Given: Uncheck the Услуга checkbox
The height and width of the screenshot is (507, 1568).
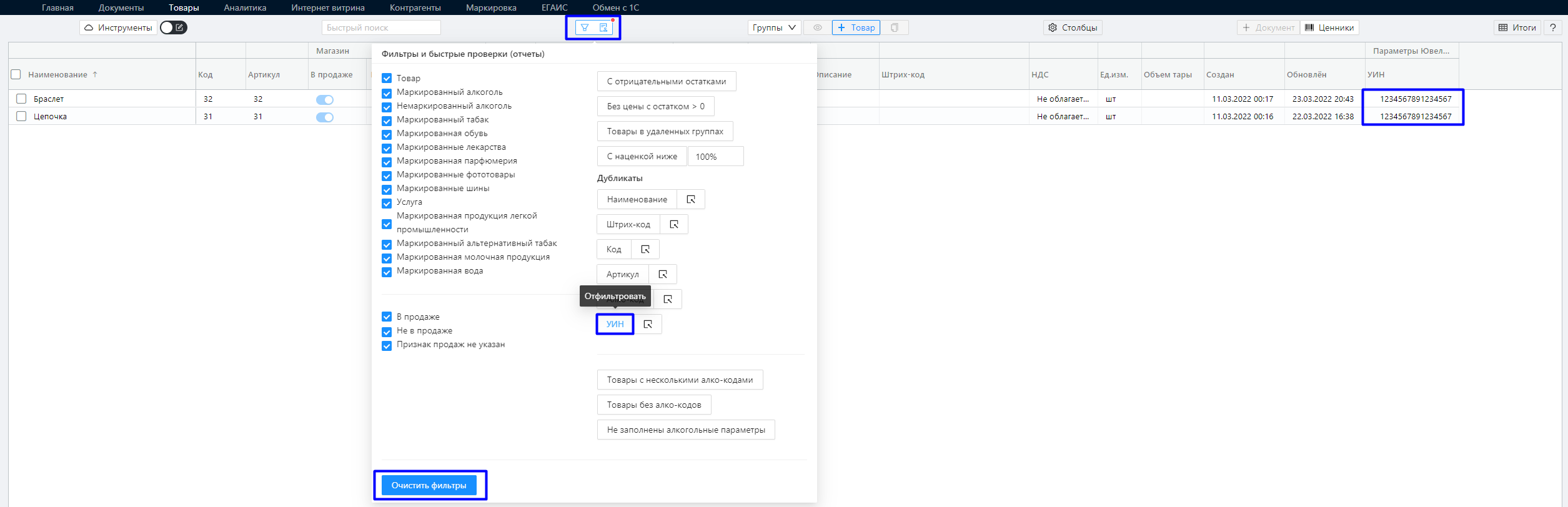Looking at the screenshot, I should 387,202.
